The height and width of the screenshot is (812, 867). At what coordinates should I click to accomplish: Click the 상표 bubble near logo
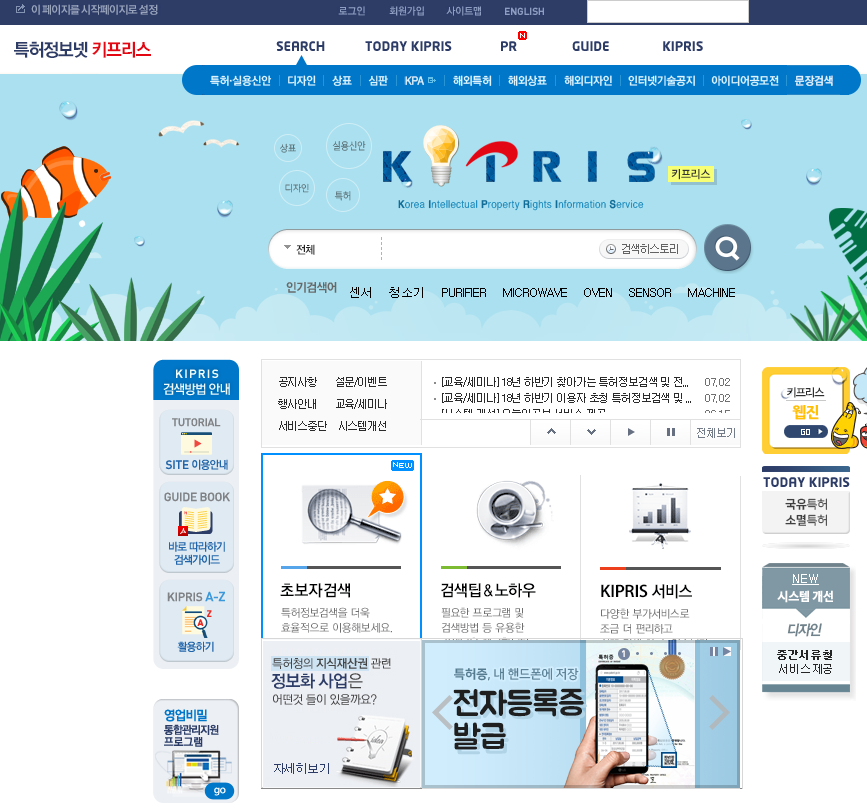288,148
